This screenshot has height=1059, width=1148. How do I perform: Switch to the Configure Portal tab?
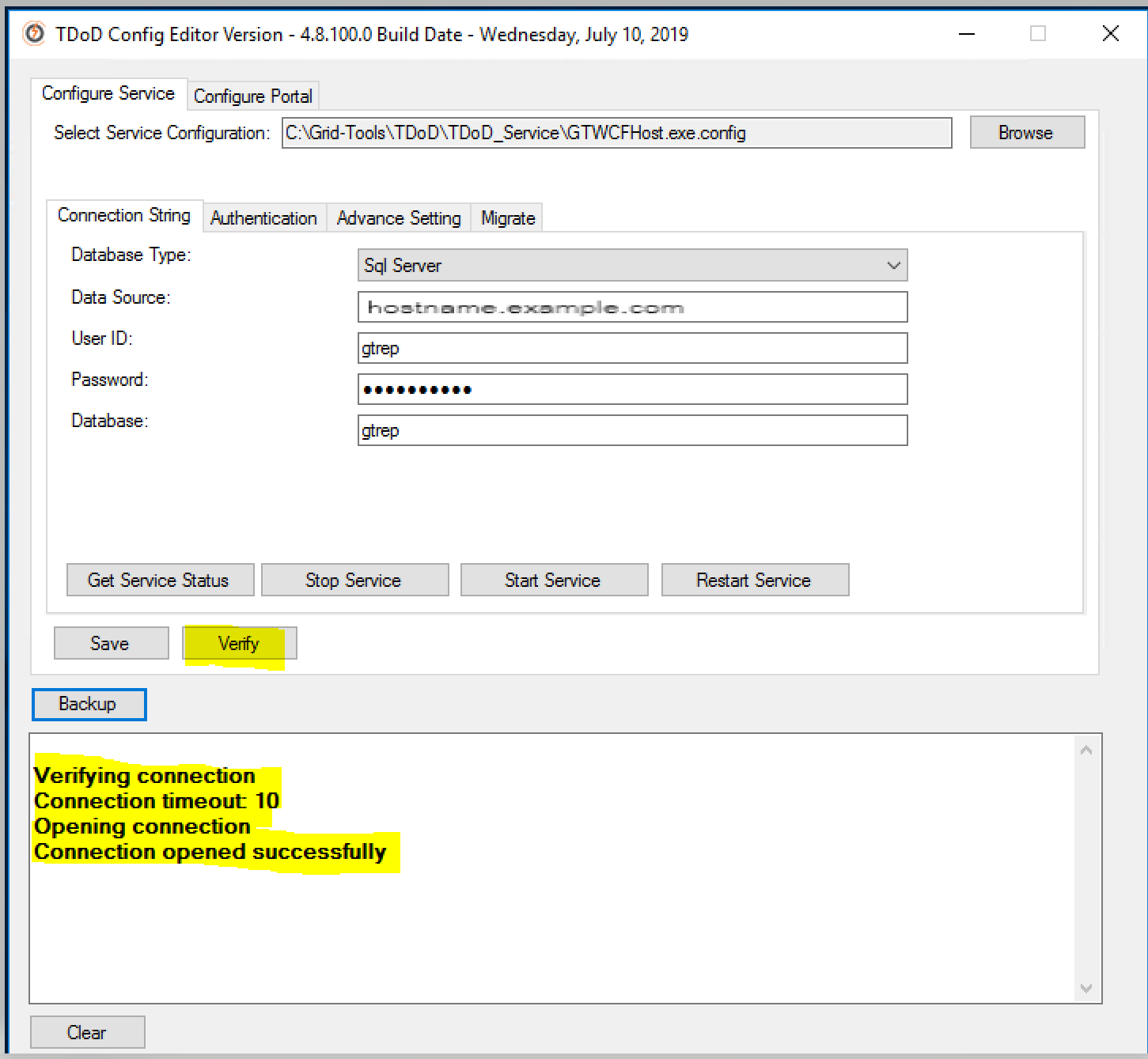coord(253,96)
